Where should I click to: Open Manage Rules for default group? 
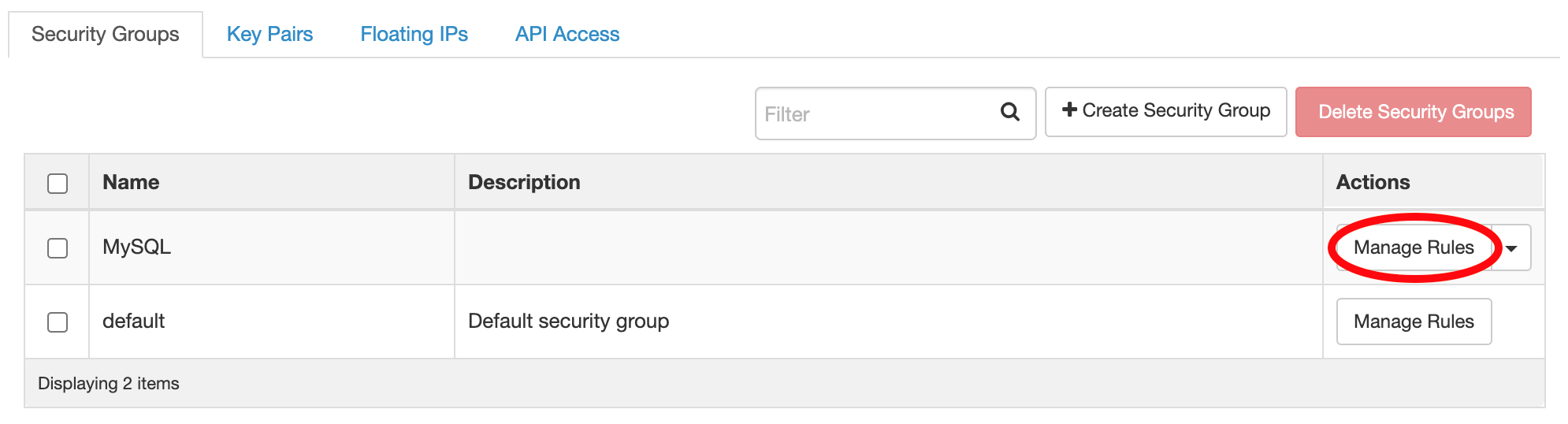pyautogui.click(x=1414, y=322)
